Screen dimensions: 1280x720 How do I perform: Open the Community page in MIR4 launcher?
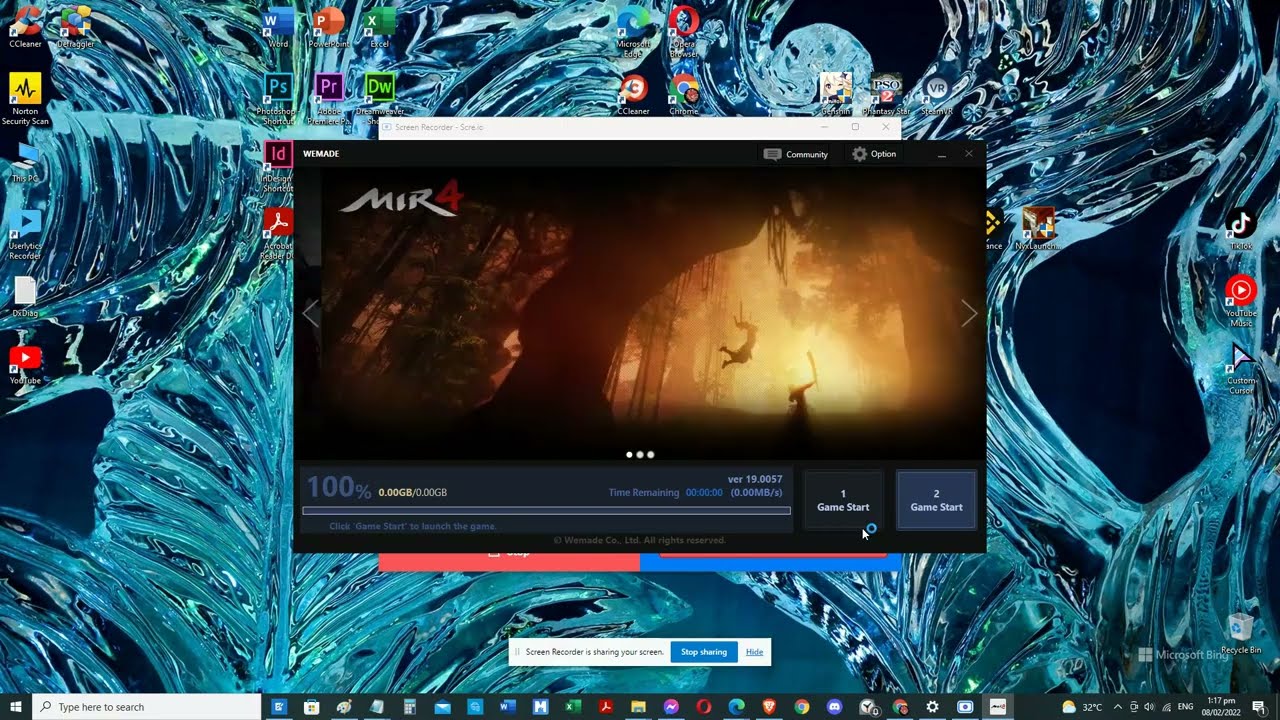[796, 154]
